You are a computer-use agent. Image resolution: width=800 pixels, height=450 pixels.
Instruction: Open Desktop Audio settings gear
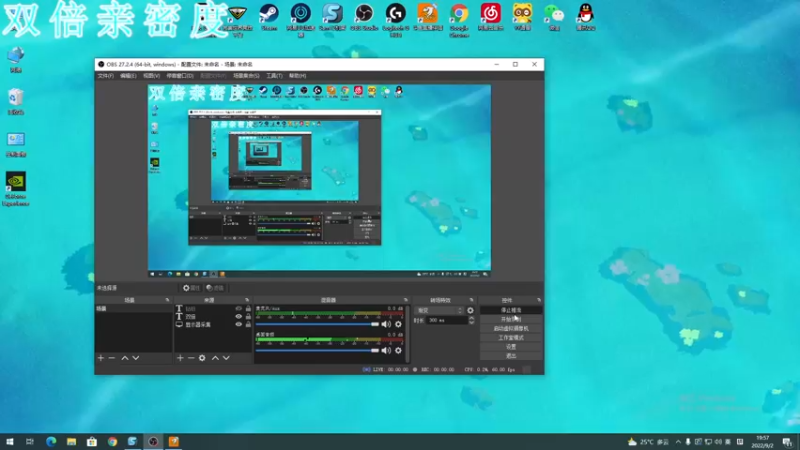click(x=398, y=351)
